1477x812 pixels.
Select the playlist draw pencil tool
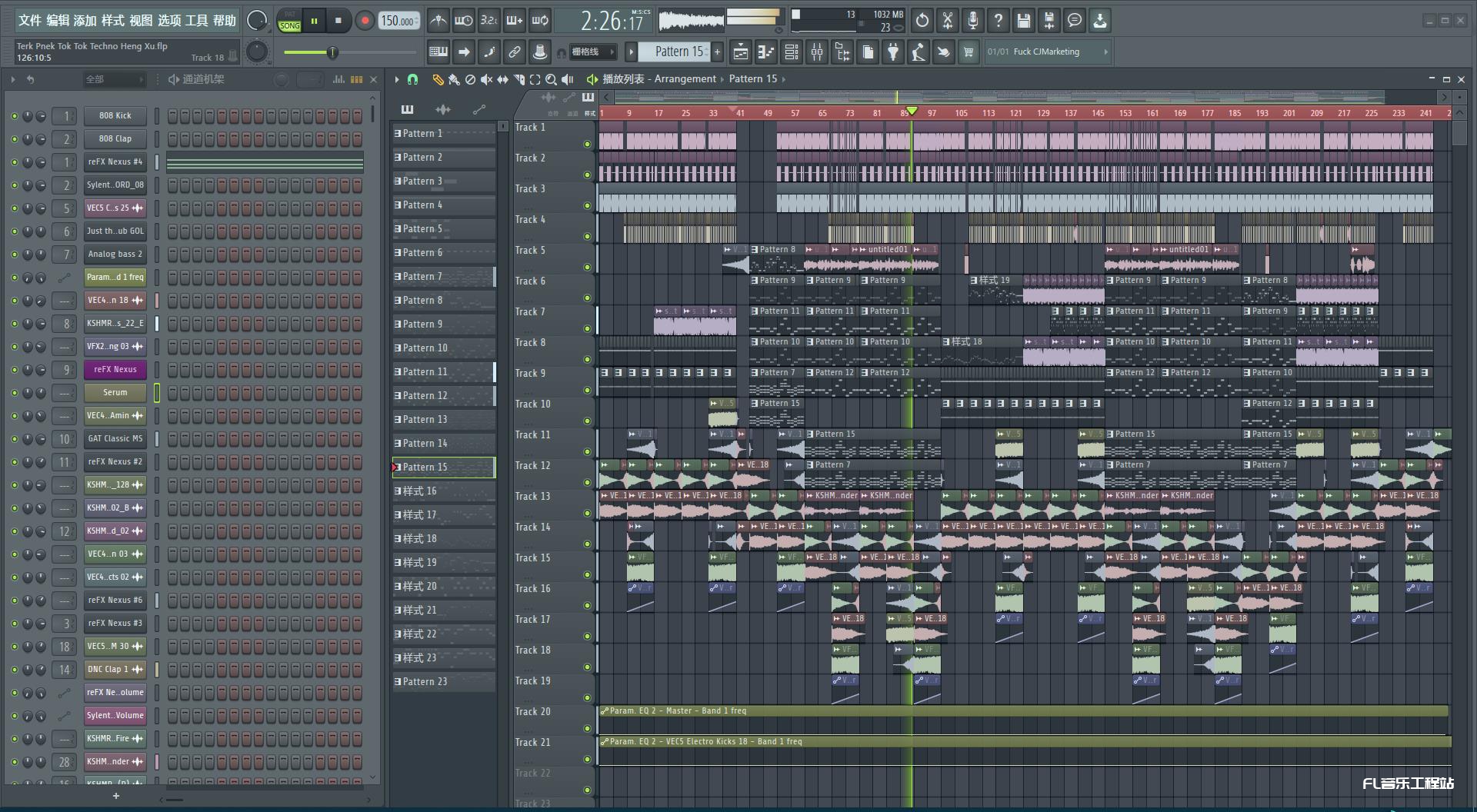point(438,79)
